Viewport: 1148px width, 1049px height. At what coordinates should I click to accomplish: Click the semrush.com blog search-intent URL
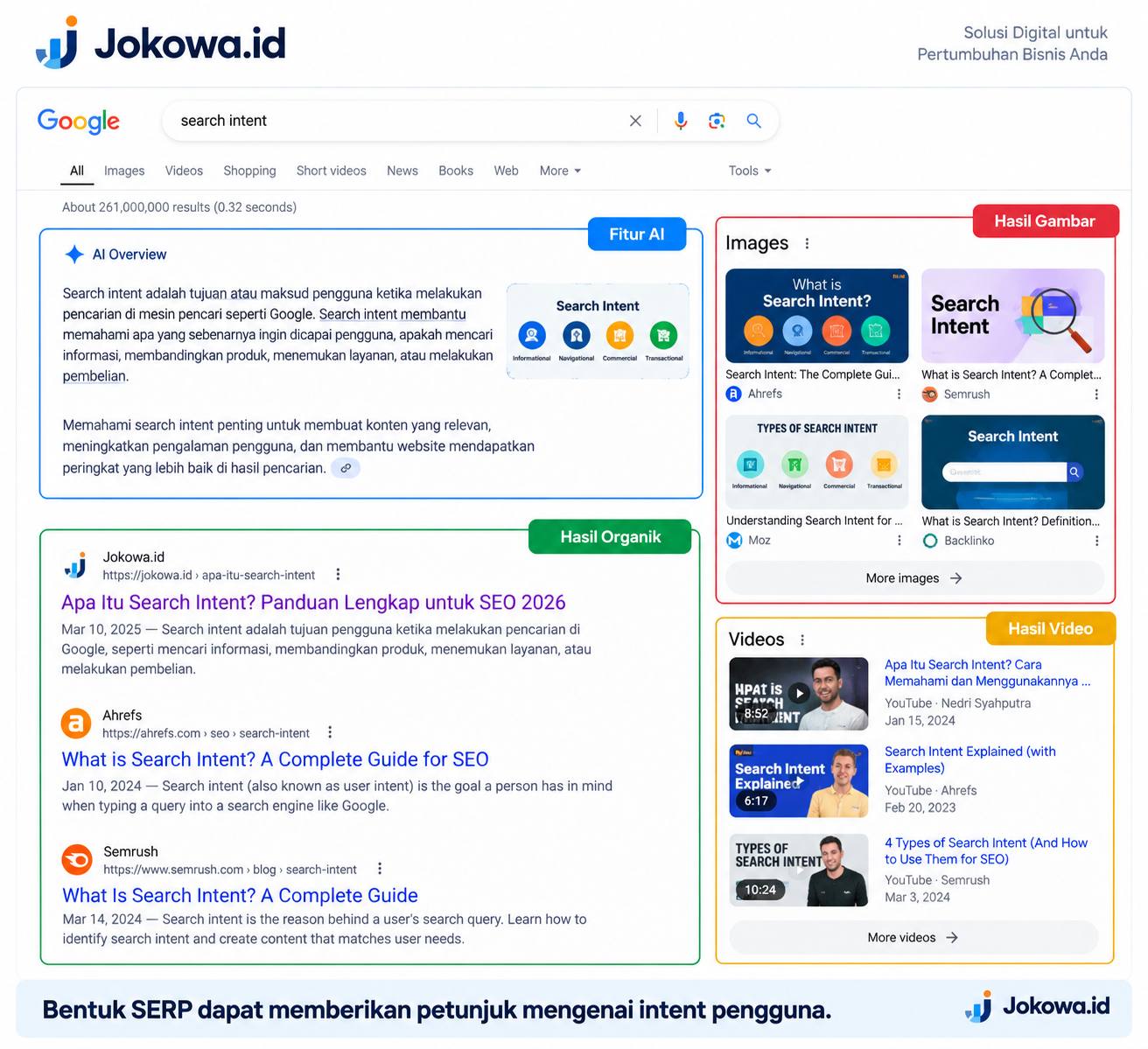[230, 870]
